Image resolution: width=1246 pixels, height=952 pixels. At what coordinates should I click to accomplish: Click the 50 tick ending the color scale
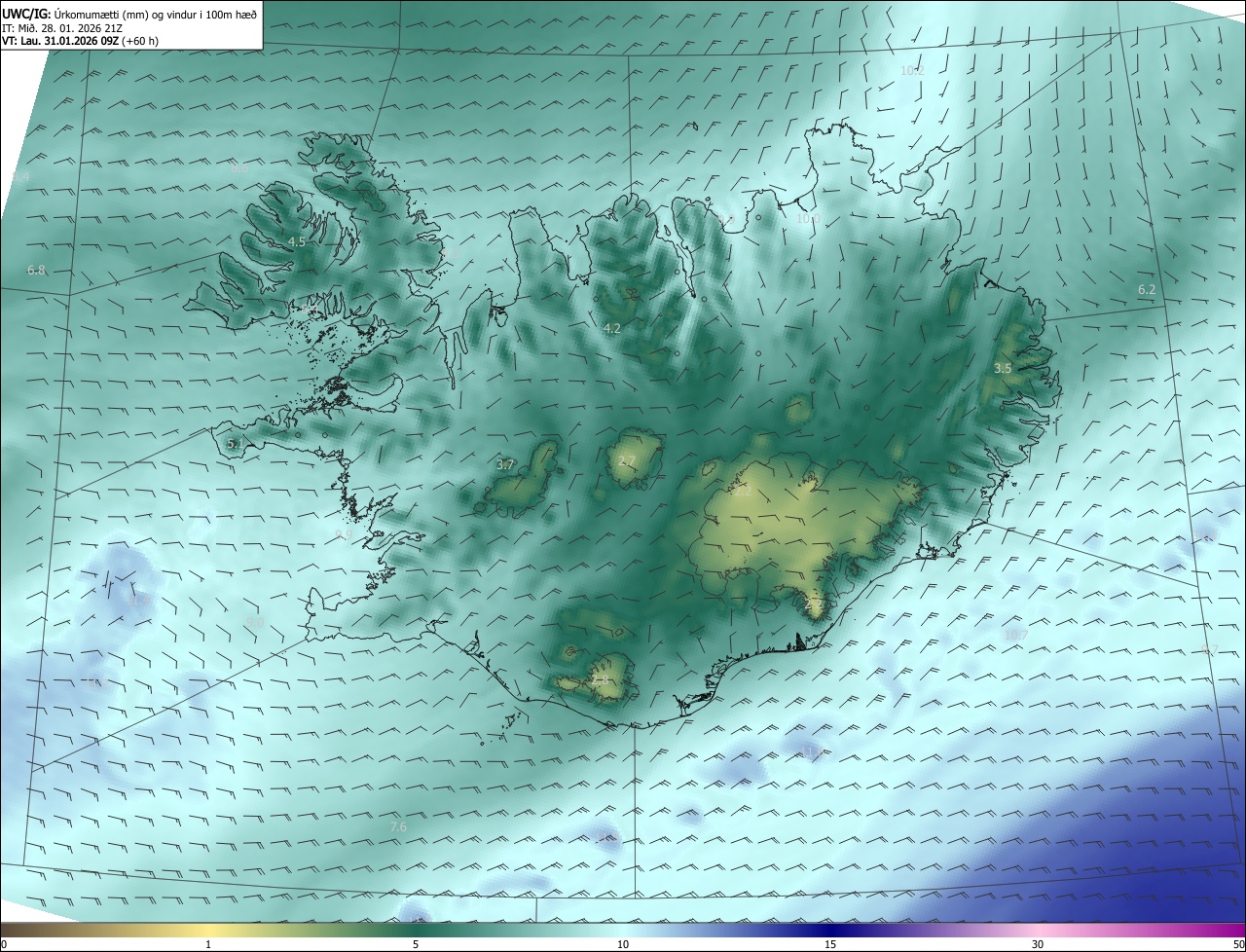pos(1238,944)
